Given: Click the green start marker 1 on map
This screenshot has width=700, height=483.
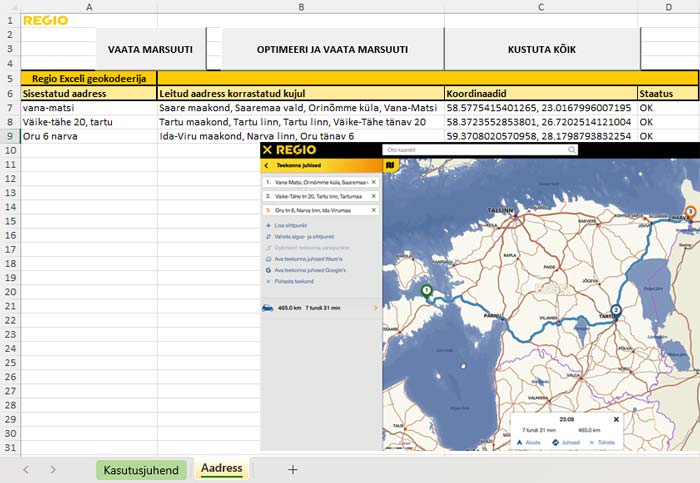Looking at the screenshot, I should click(x=426, y=290).
